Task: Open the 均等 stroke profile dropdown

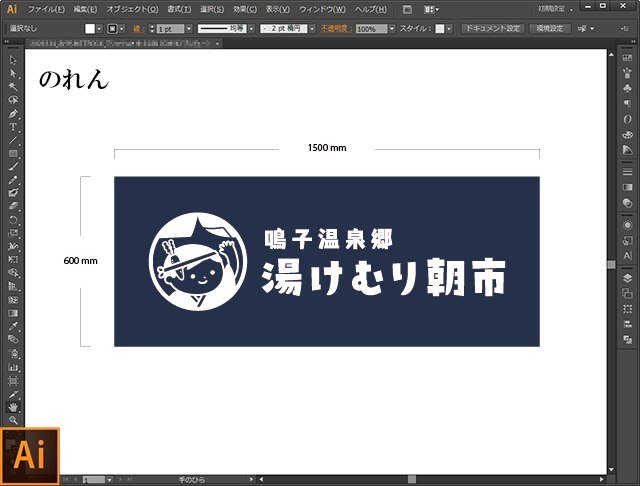Action: tap(251, 29)
